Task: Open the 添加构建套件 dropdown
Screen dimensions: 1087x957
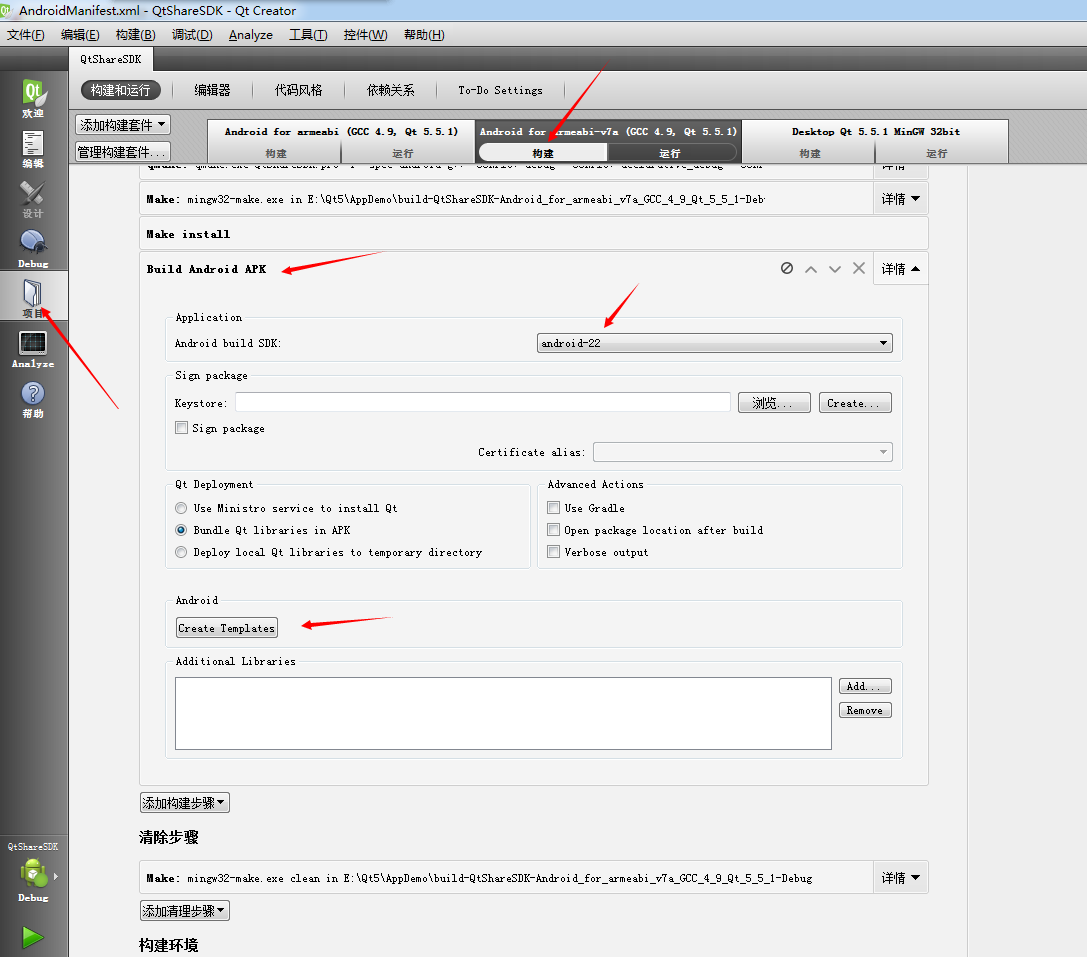Action: 123,125
